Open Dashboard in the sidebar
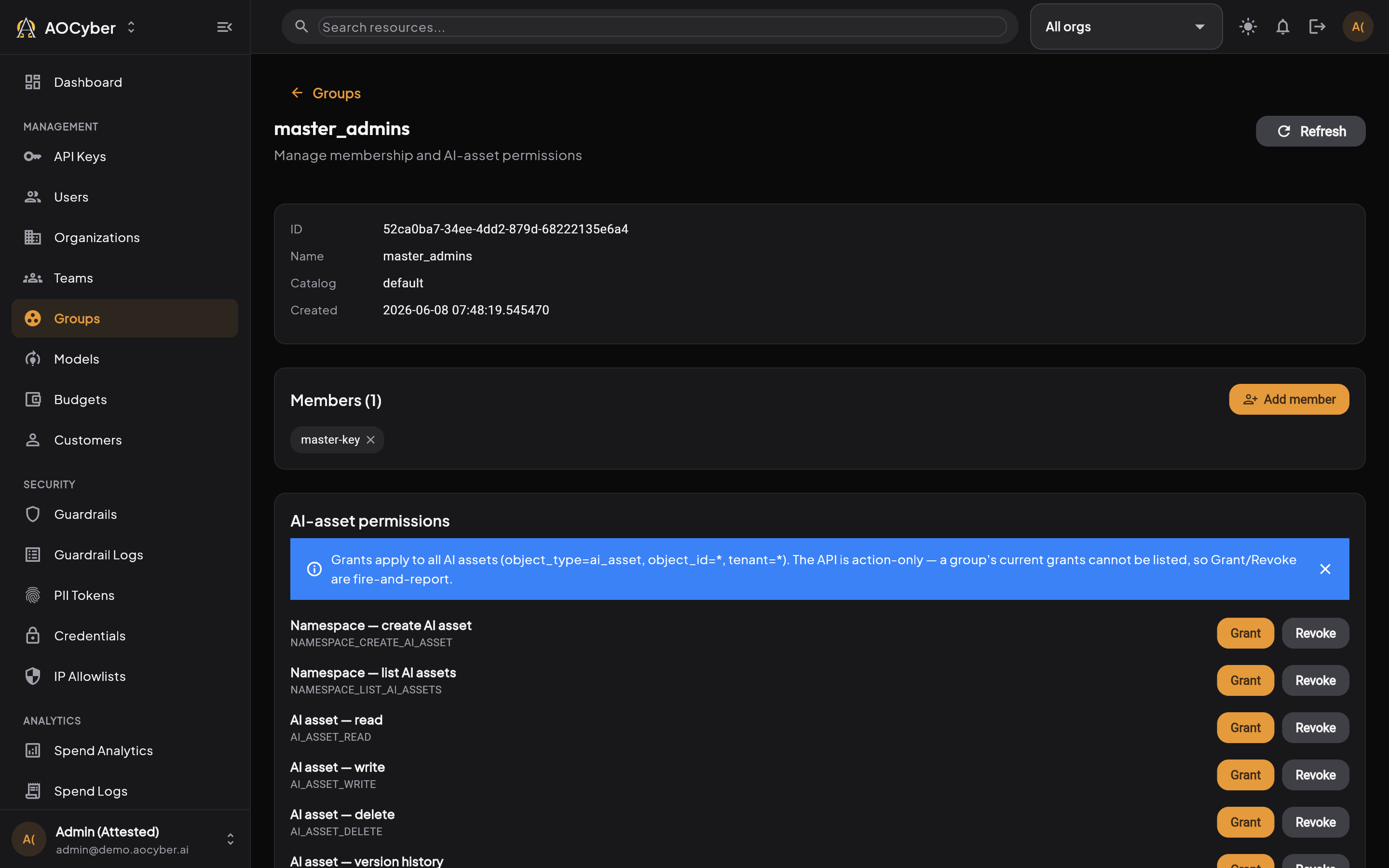Image resolution: width=1389 pixels, height=868 pixels. 124,82
